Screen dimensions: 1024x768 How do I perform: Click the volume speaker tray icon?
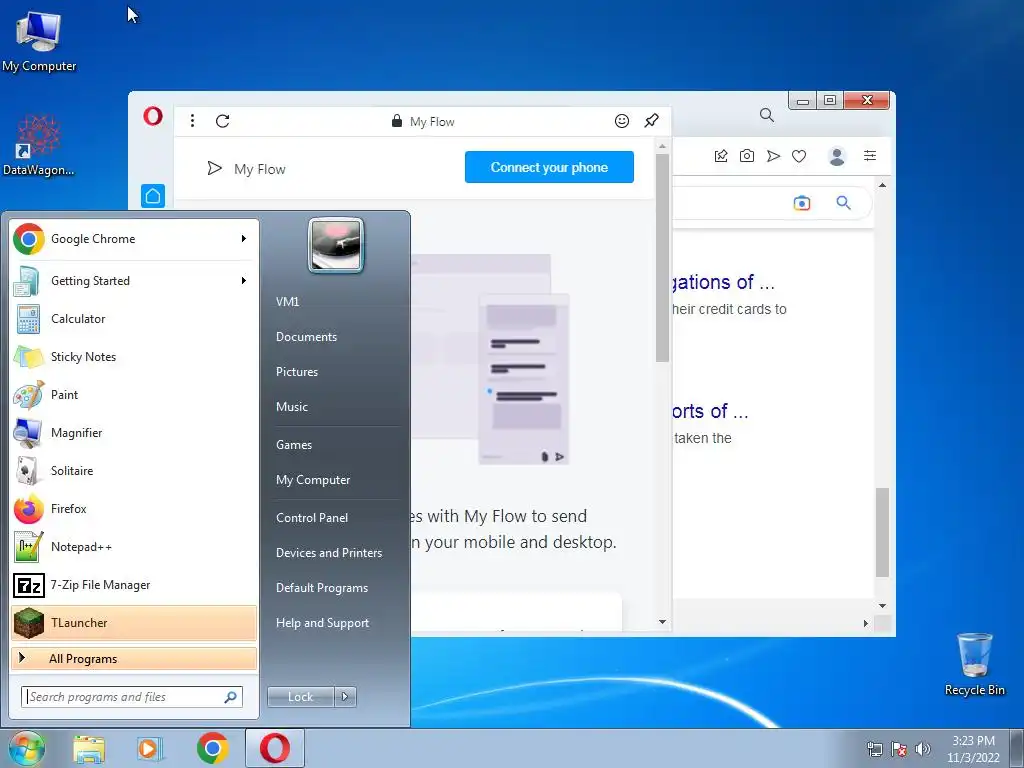923,749
